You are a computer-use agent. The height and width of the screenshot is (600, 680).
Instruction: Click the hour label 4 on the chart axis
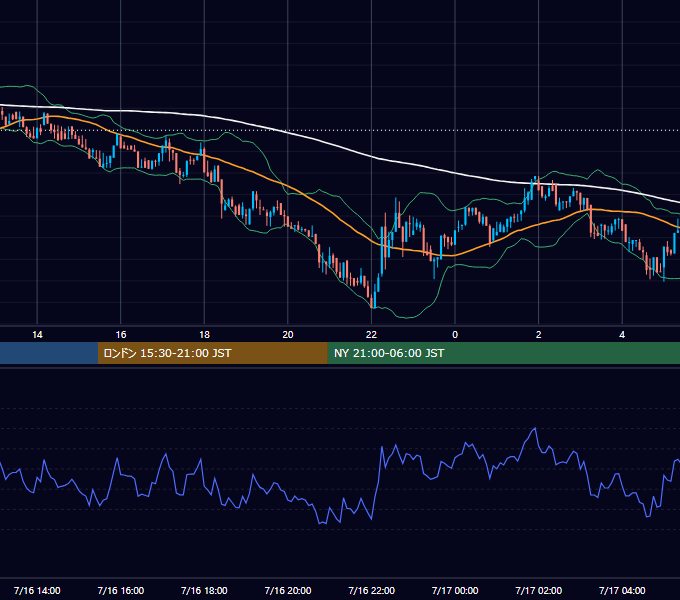pos(622,335)
